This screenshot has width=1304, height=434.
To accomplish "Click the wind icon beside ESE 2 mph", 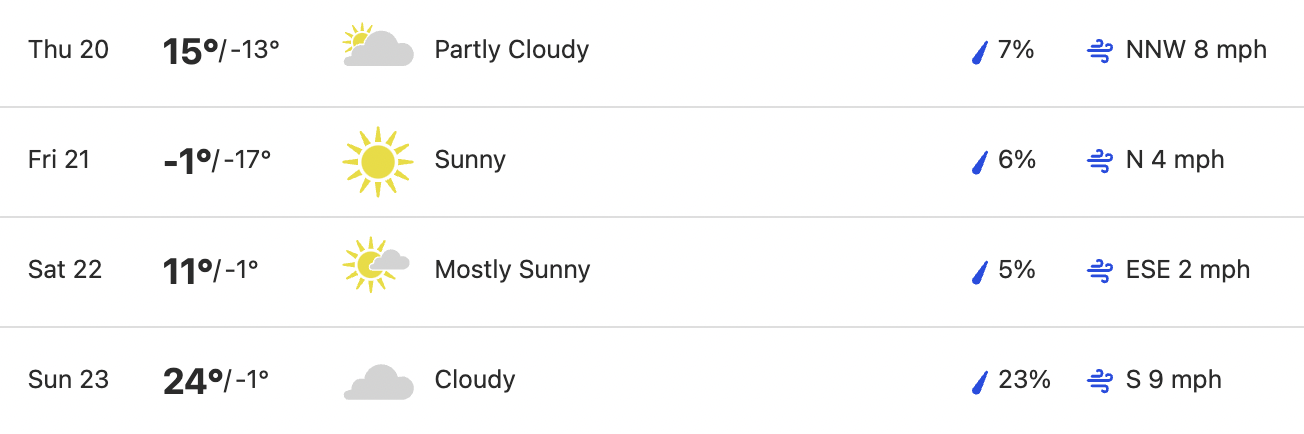I will click(1100, 271).
